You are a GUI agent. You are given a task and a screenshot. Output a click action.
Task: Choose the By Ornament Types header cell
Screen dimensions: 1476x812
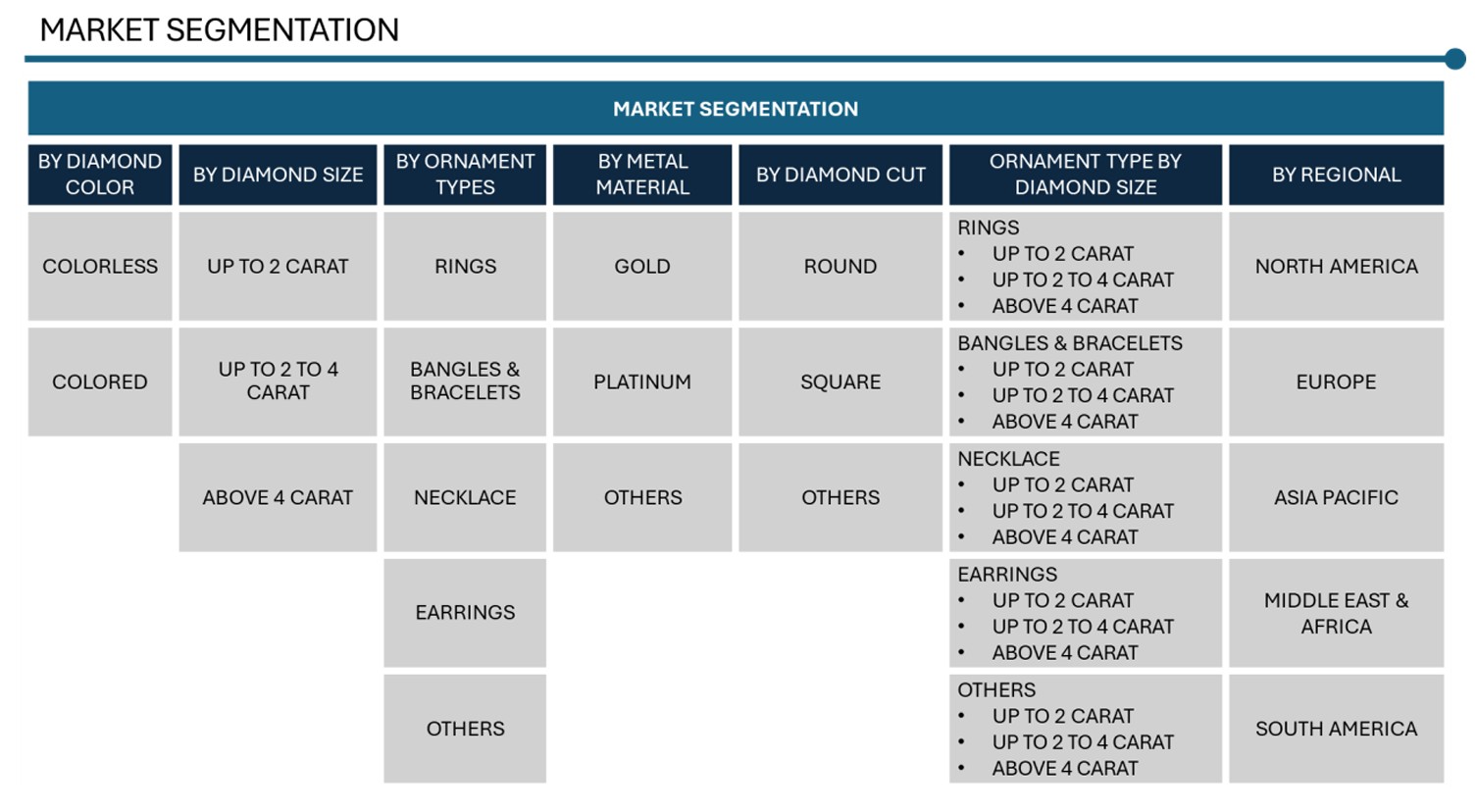click(465, 175)
